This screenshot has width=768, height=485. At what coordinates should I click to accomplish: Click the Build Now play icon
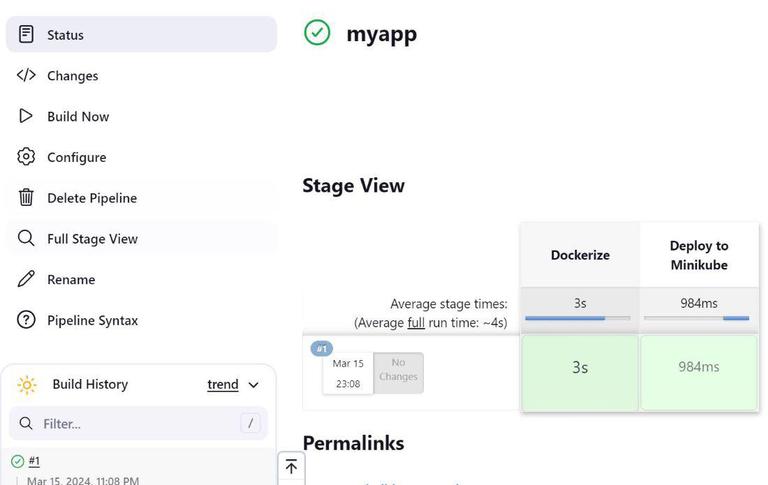(x=27, y=116)
